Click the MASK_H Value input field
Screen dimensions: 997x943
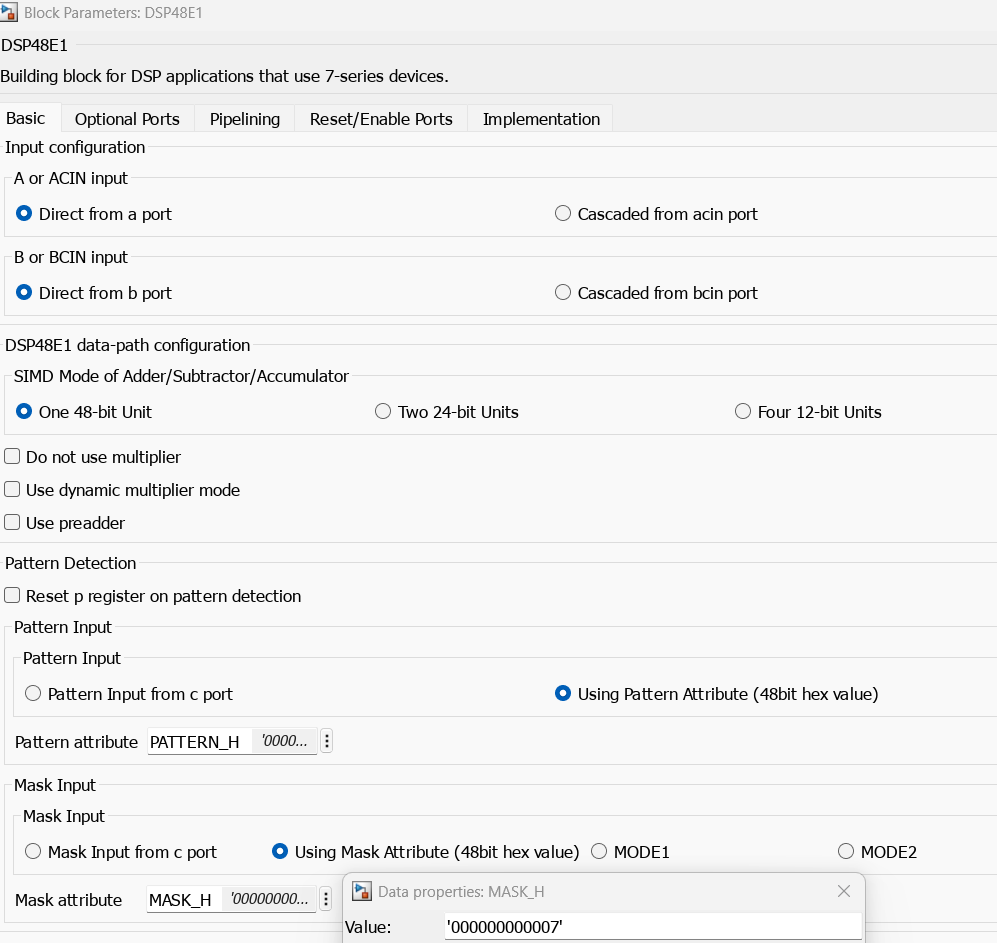pyautogui.click(x=652, y=928)
